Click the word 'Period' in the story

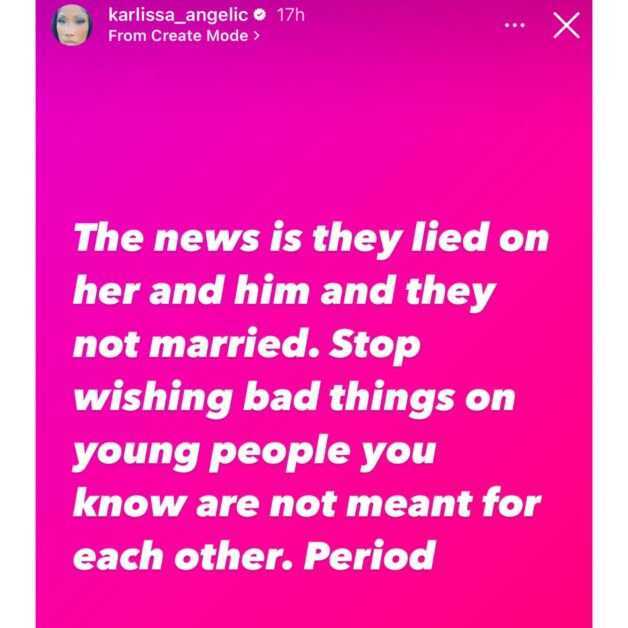click(x=370, y=556)
